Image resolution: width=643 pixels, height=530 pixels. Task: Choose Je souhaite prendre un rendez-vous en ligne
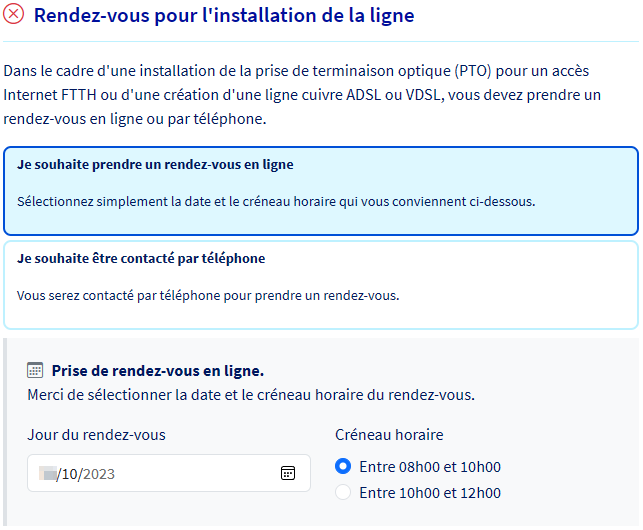click(321, 191)
